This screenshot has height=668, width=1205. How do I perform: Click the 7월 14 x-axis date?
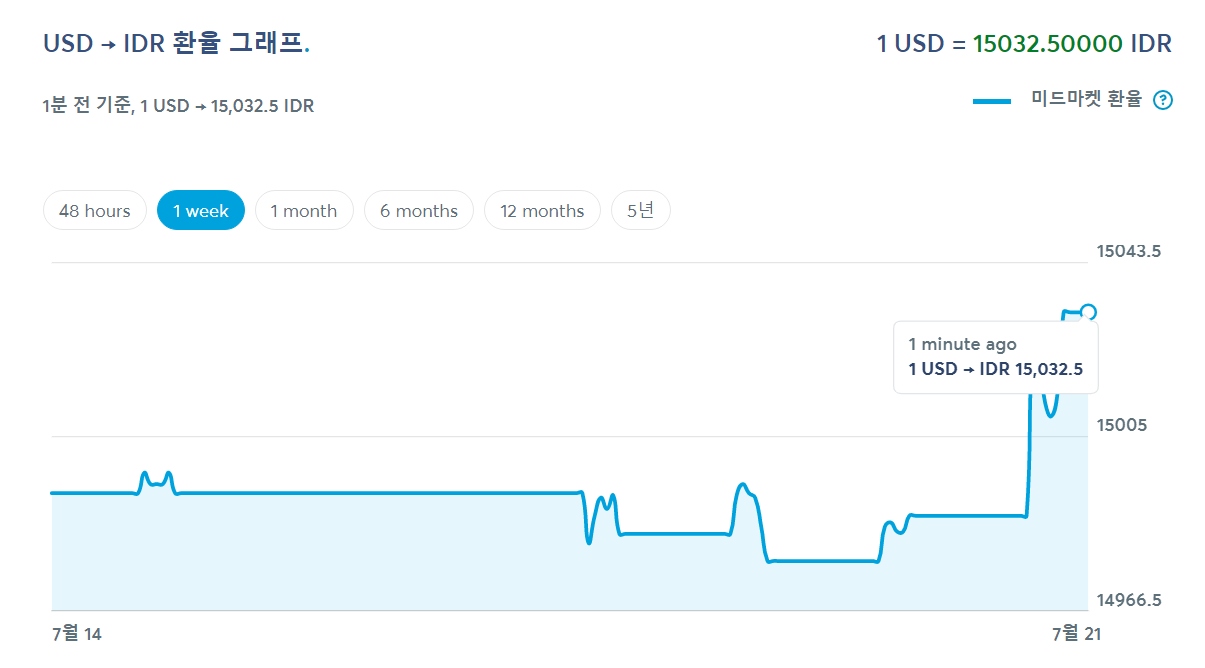[77, 634]
